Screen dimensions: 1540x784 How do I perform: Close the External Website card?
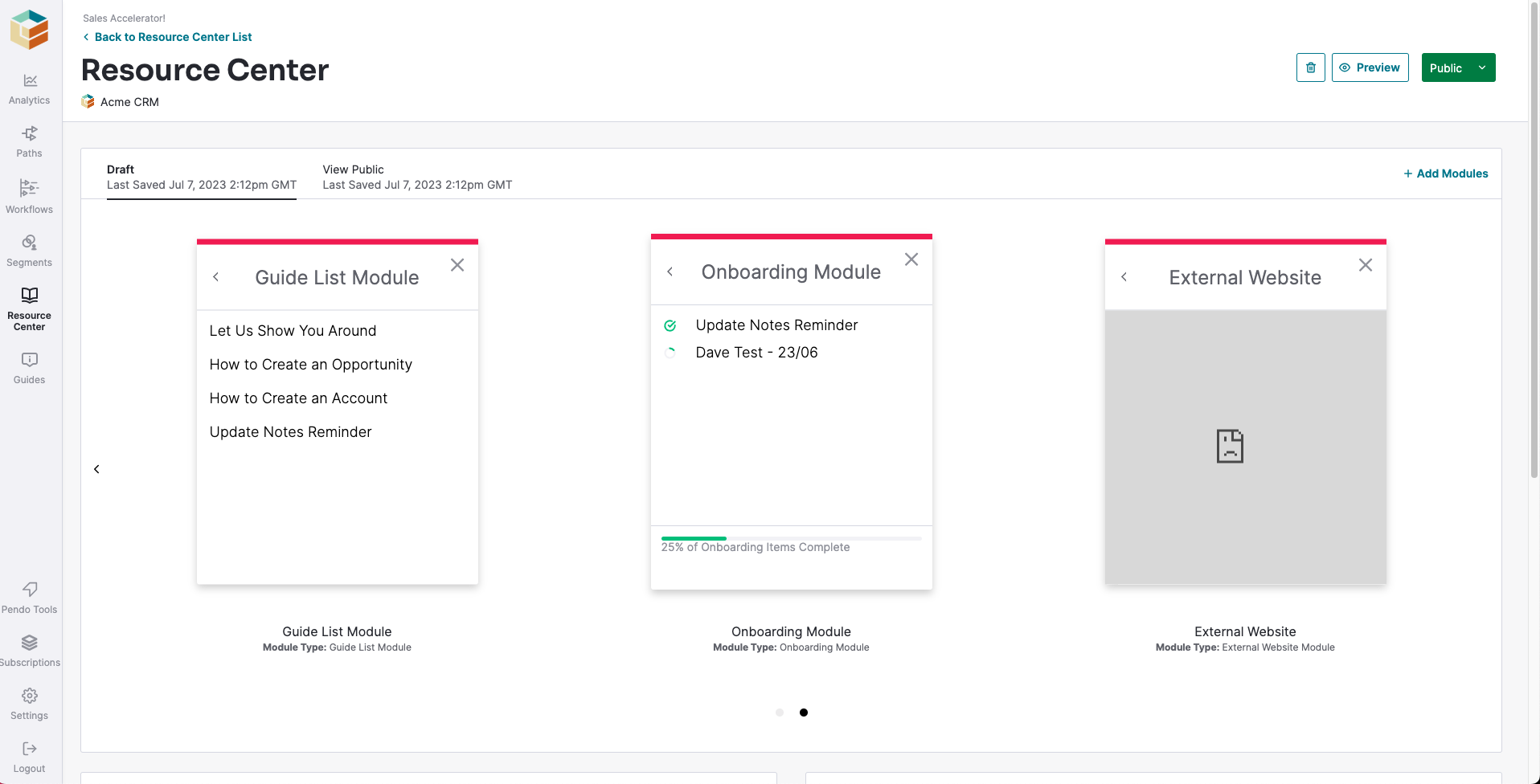pyautogui.click(x=1366, y=265)
